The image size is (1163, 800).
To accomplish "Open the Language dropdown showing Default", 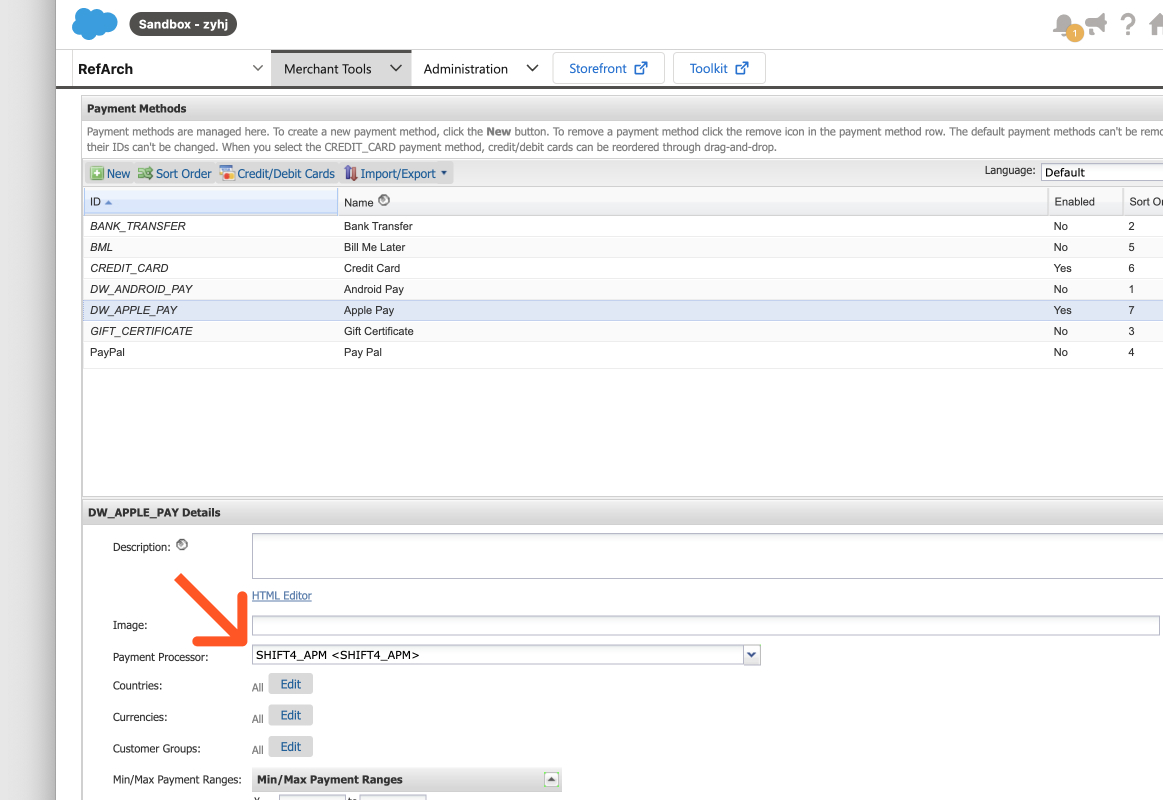I will pos(1101,172).
